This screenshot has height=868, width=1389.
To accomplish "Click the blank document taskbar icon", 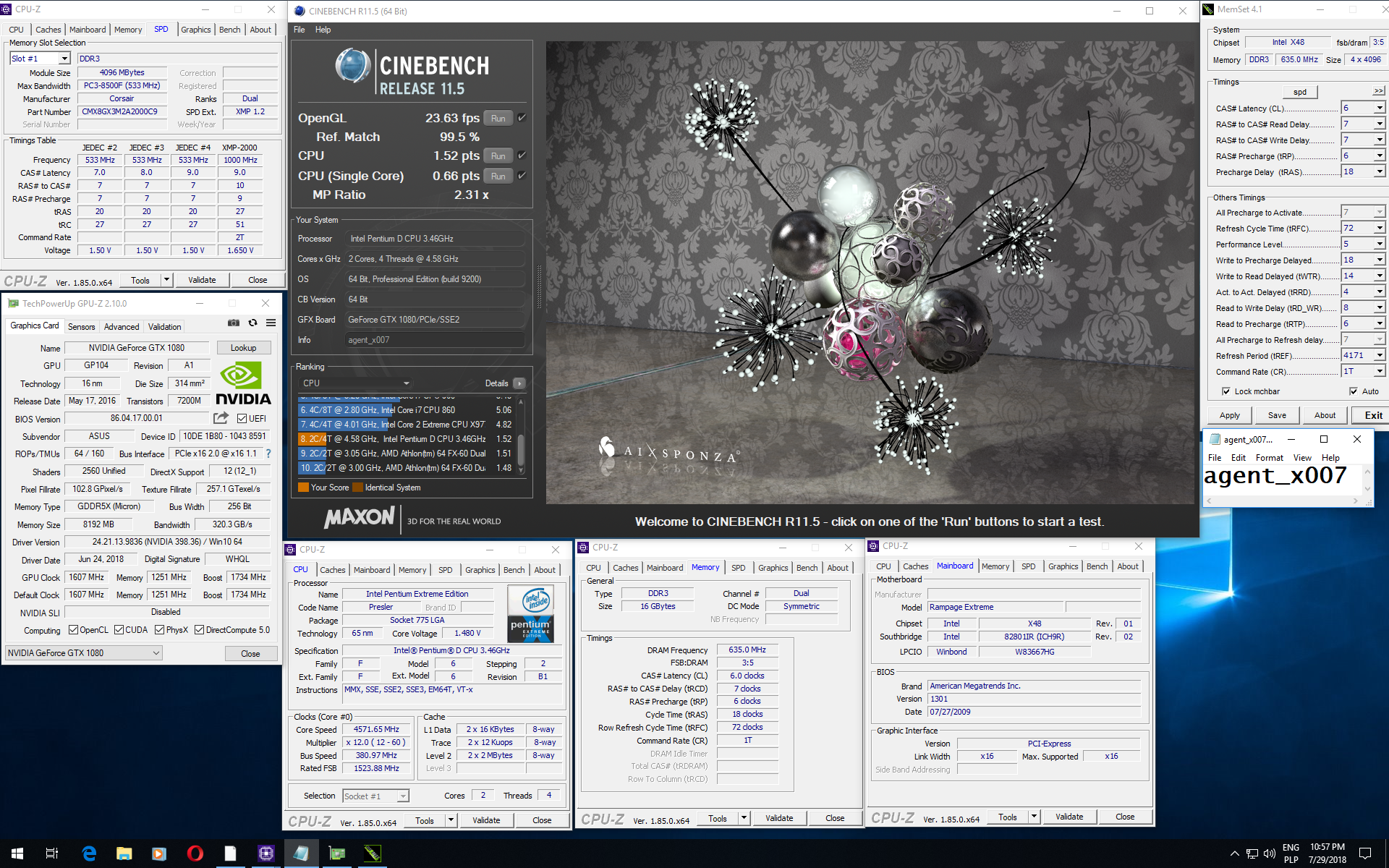I will (230, 854).
